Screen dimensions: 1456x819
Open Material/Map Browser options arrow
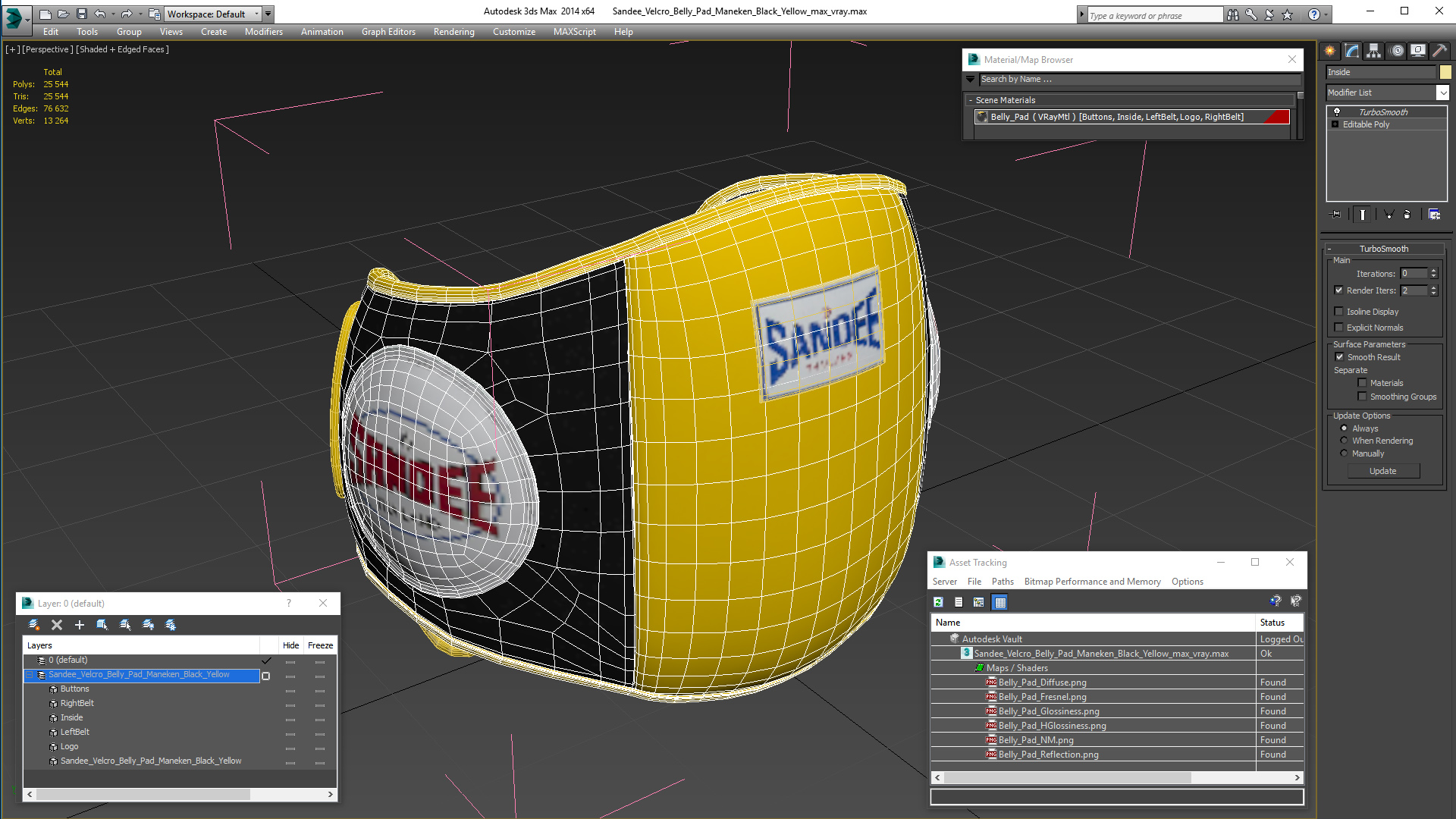[x=970, y=79]
